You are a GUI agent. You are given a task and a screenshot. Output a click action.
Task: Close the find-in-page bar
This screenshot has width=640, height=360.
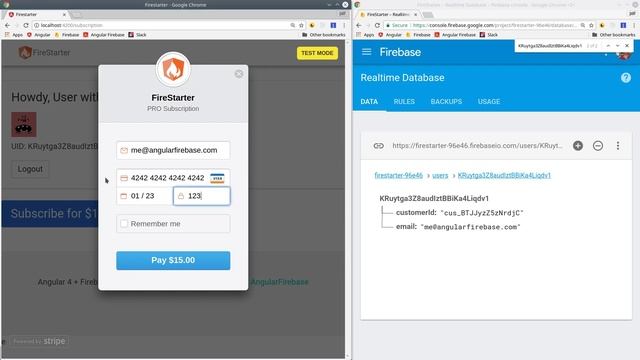tap(627, 46)
